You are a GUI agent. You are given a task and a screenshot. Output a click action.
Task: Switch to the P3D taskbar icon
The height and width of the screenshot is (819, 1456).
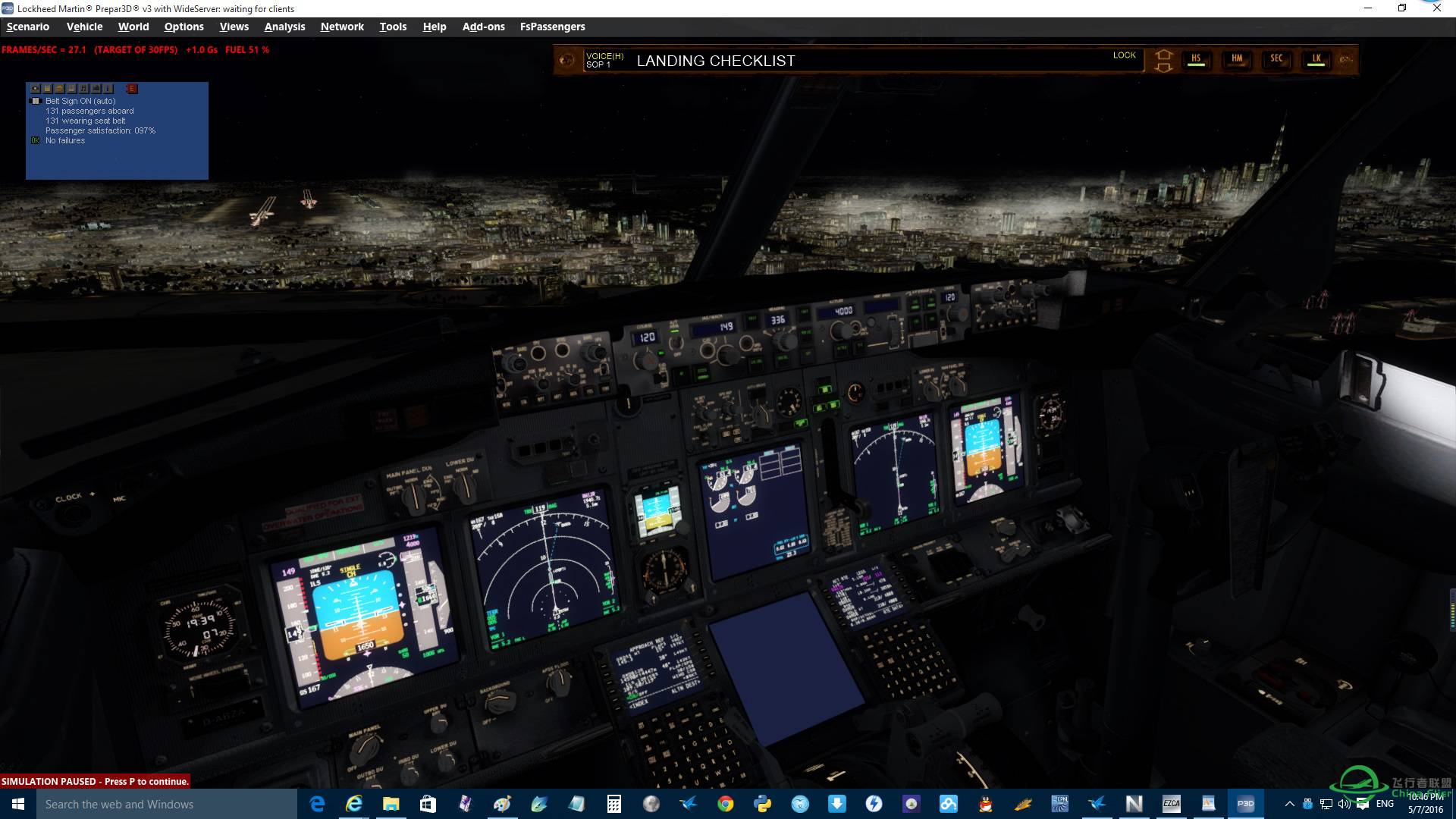pos(1246,804)
